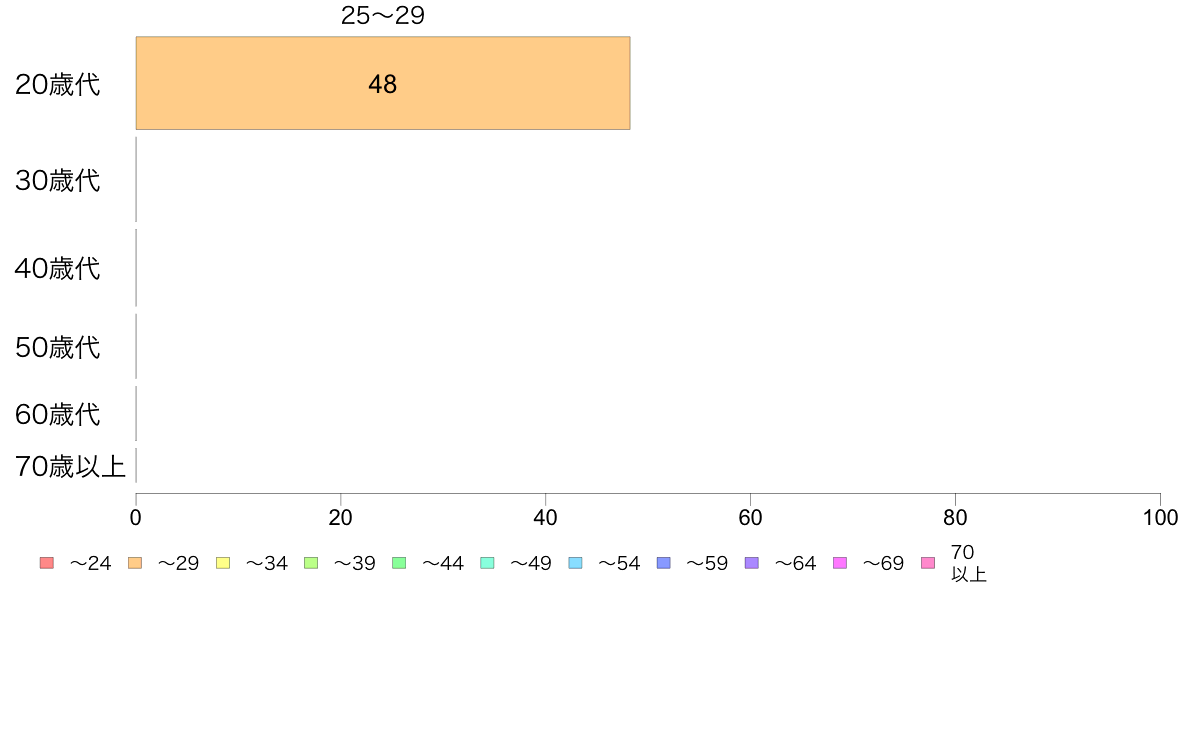
Task: Click the ~44 green legend swatch
Action: click(399, 563)
